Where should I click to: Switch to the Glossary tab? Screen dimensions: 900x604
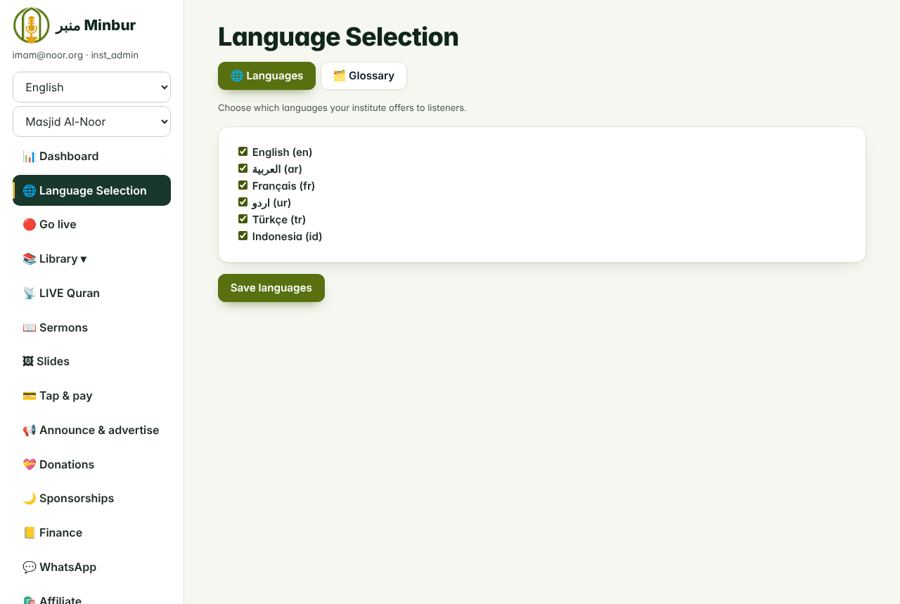[364, 76]
